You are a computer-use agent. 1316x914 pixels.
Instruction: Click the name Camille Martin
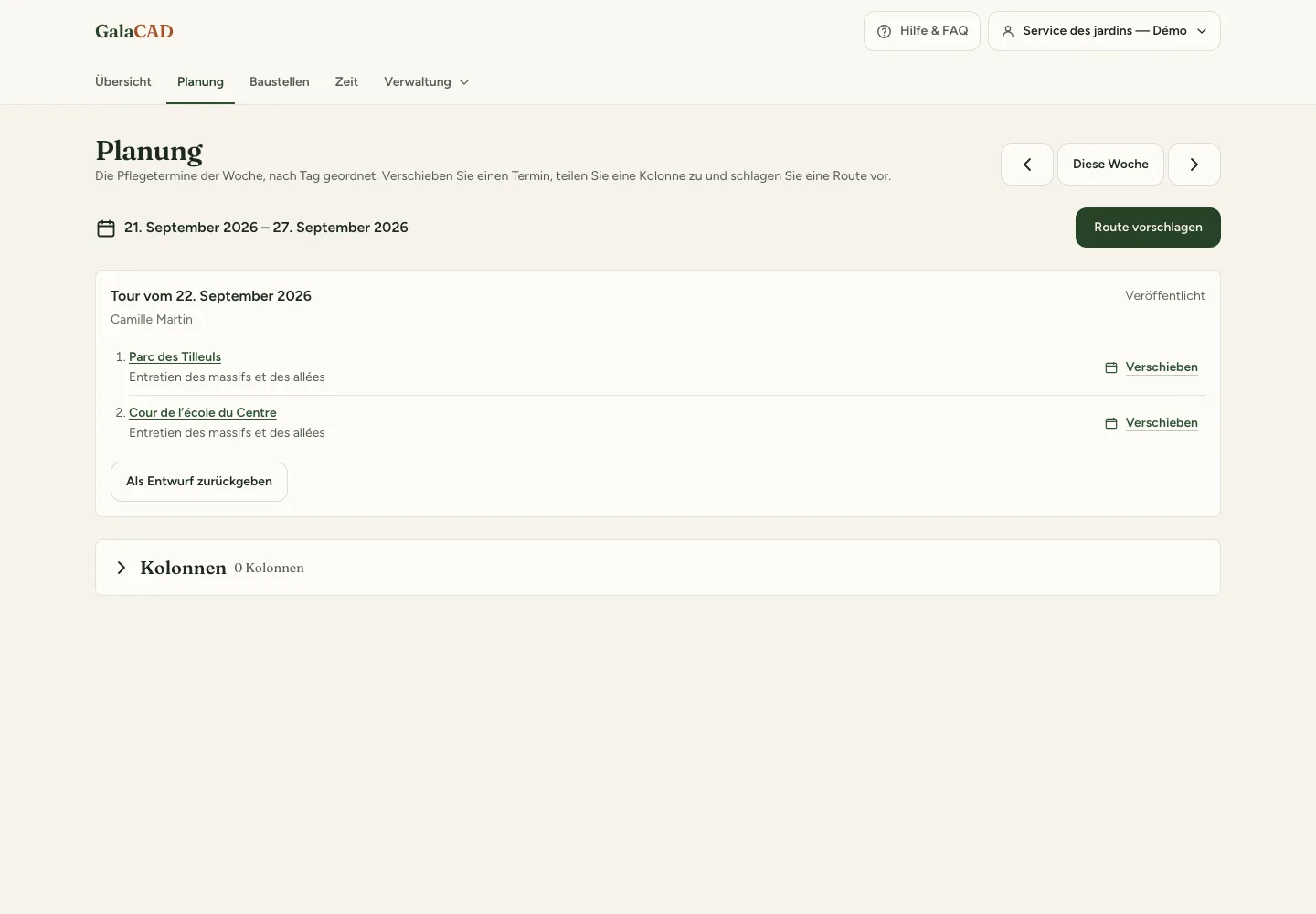click(x=152, y=320)
